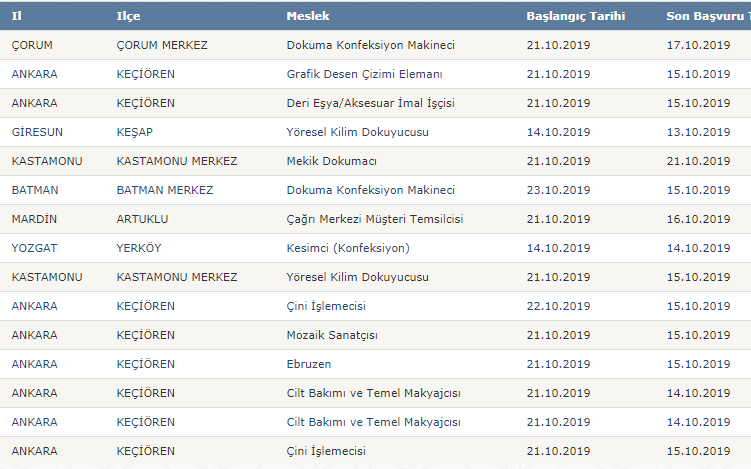Image resolution: width=751 pixels, height=469 pixels.
Task: Click GİRESUN in the Il column
Action: (x=37, y=132)
